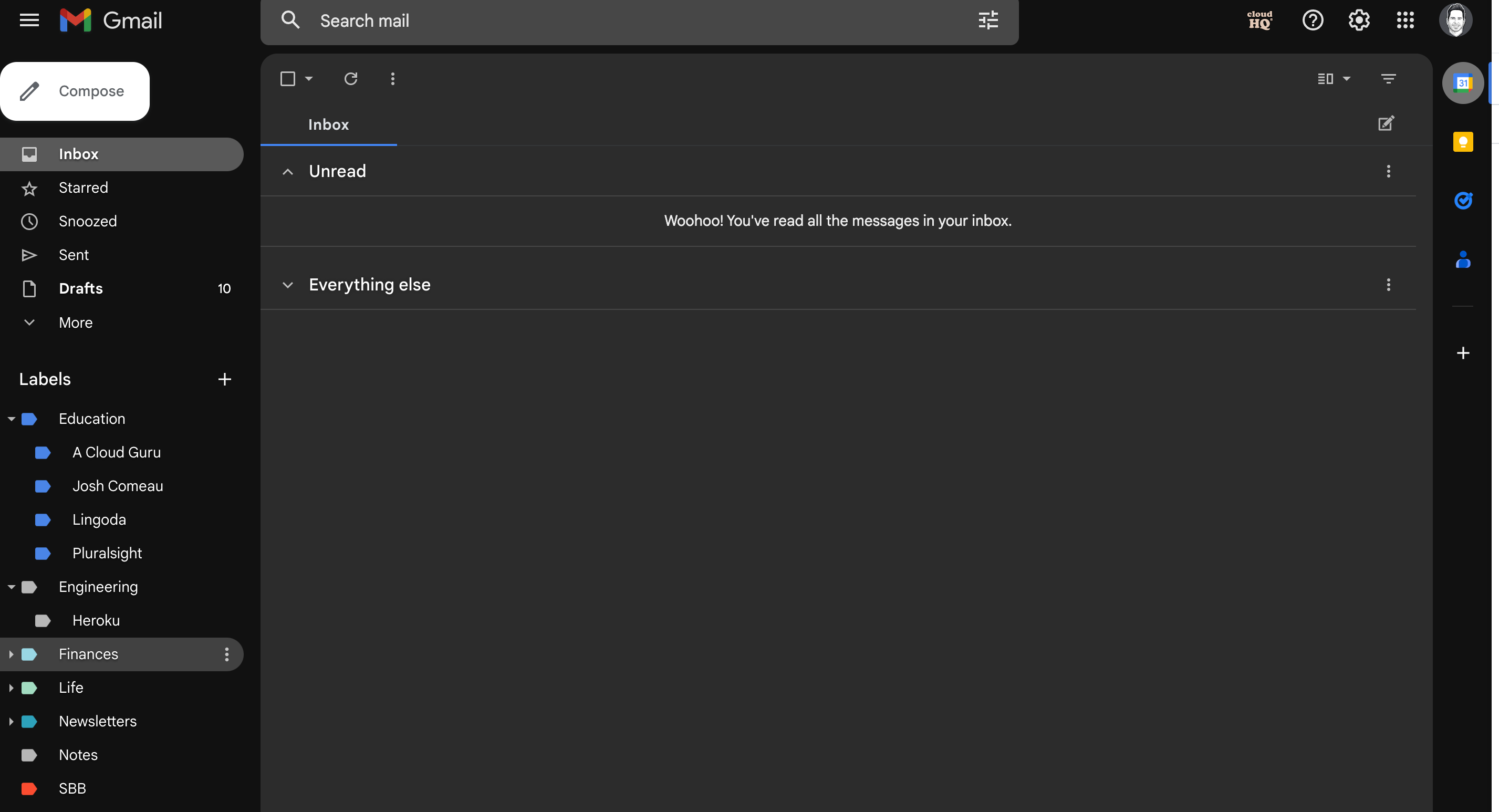The height and width of the screenshot is (812, 1499).
Task: Expand the Everything else section
Action: [x=287, y=285]
